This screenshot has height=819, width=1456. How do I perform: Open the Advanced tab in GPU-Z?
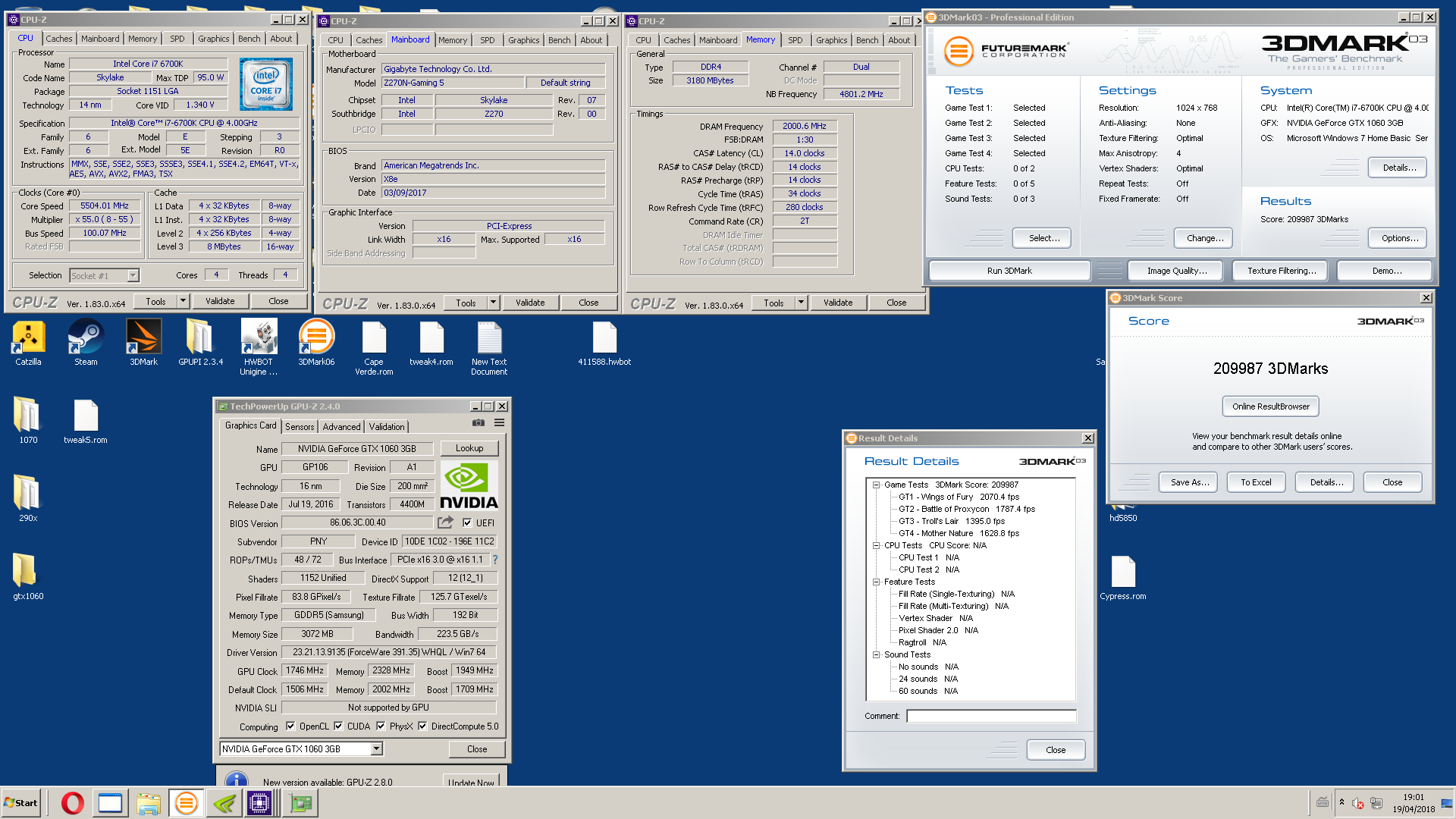pos(341,427)
